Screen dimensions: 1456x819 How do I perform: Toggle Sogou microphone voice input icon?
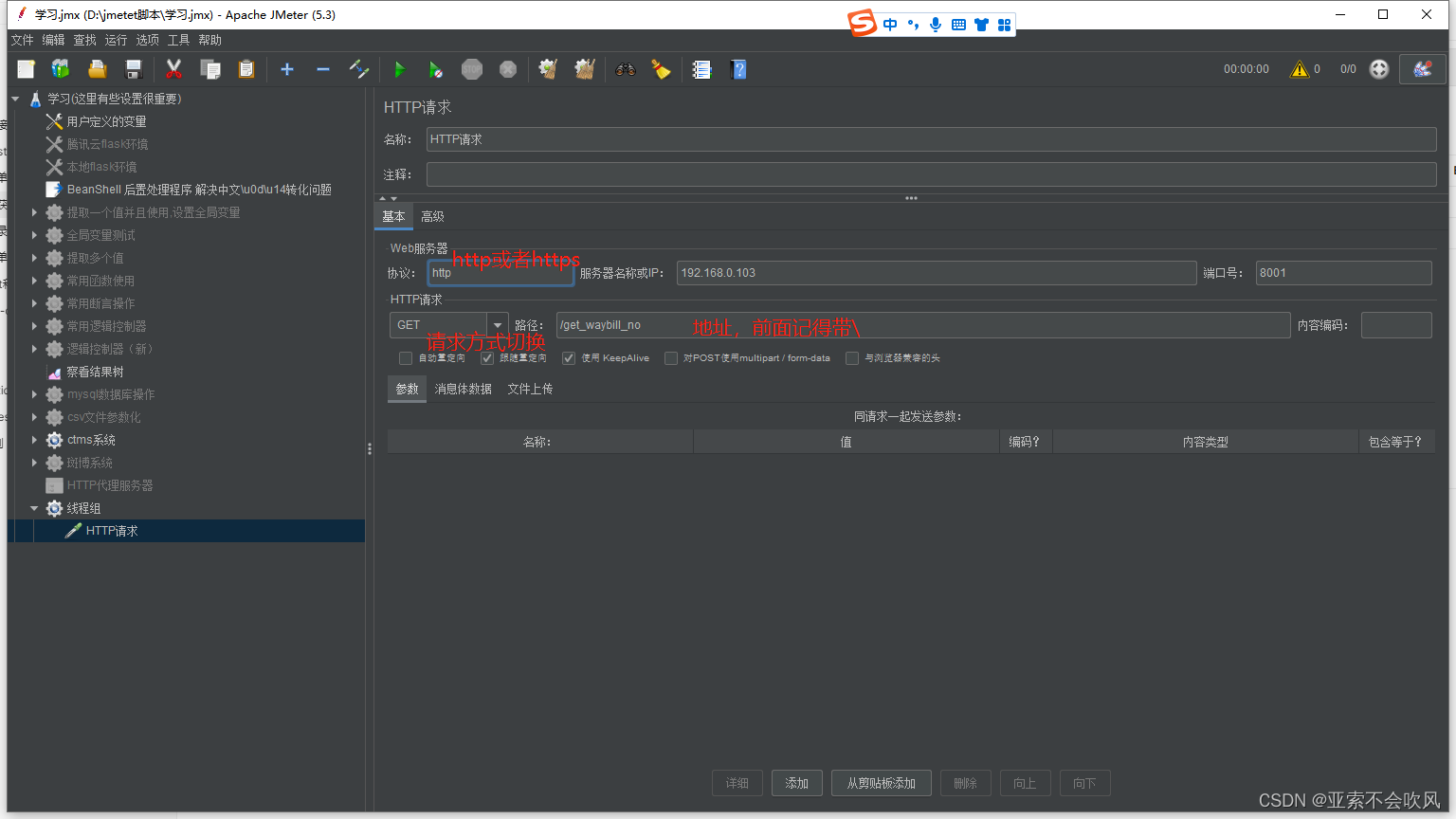pos(936,25)
